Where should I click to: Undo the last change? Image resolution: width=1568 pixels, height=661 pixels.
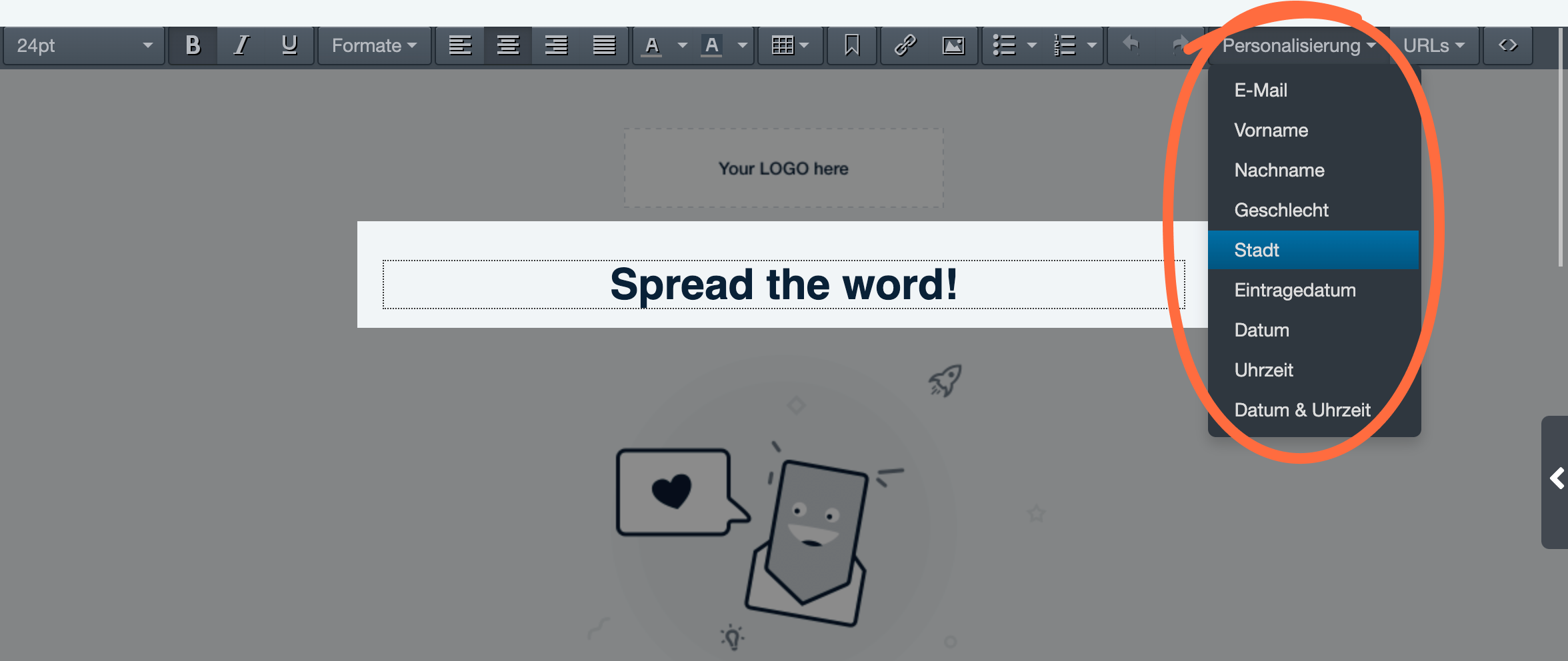click(1131, 45)
